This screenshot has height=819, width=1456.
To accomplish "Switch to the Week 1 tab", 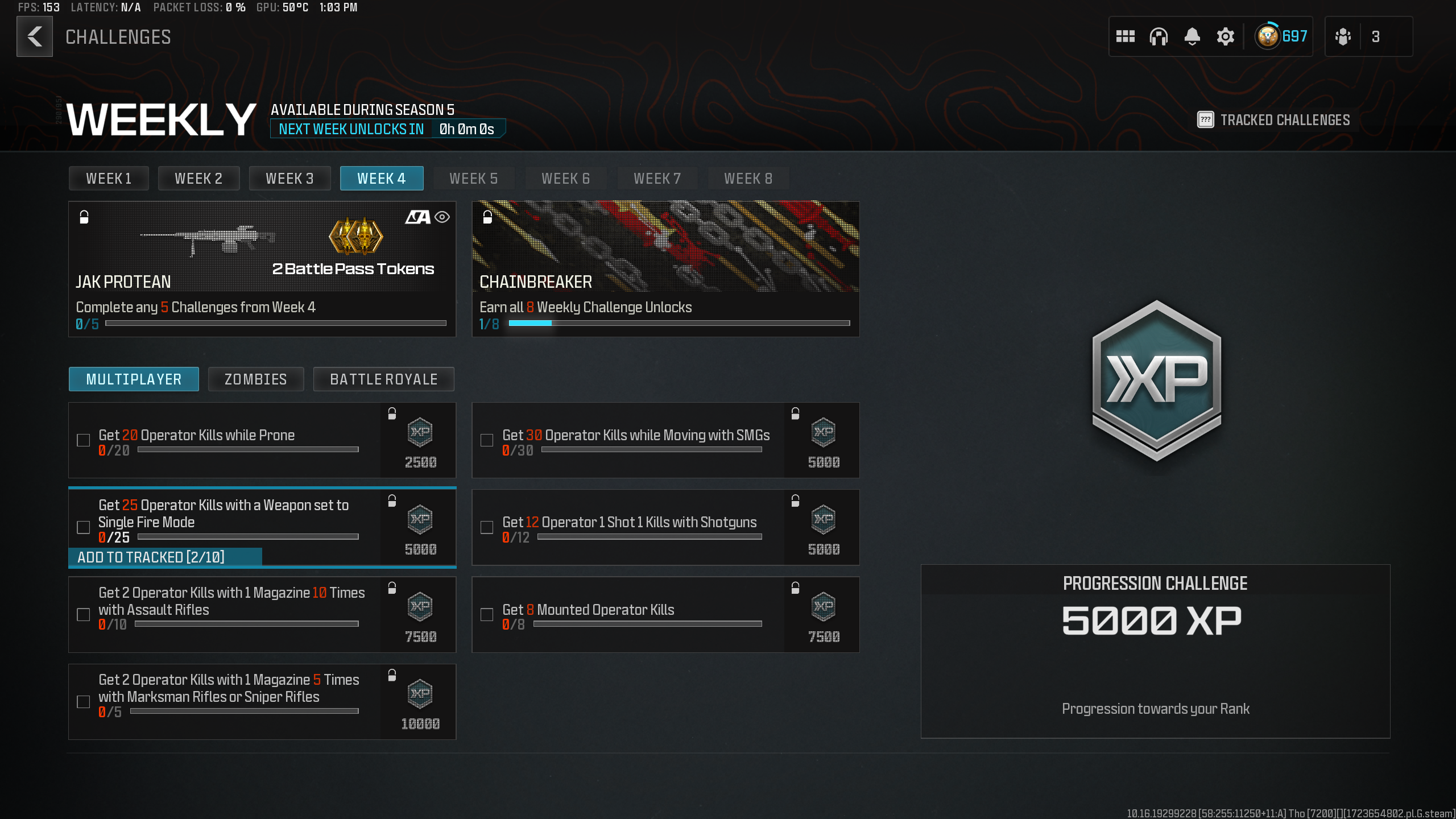I will point(108,178).
